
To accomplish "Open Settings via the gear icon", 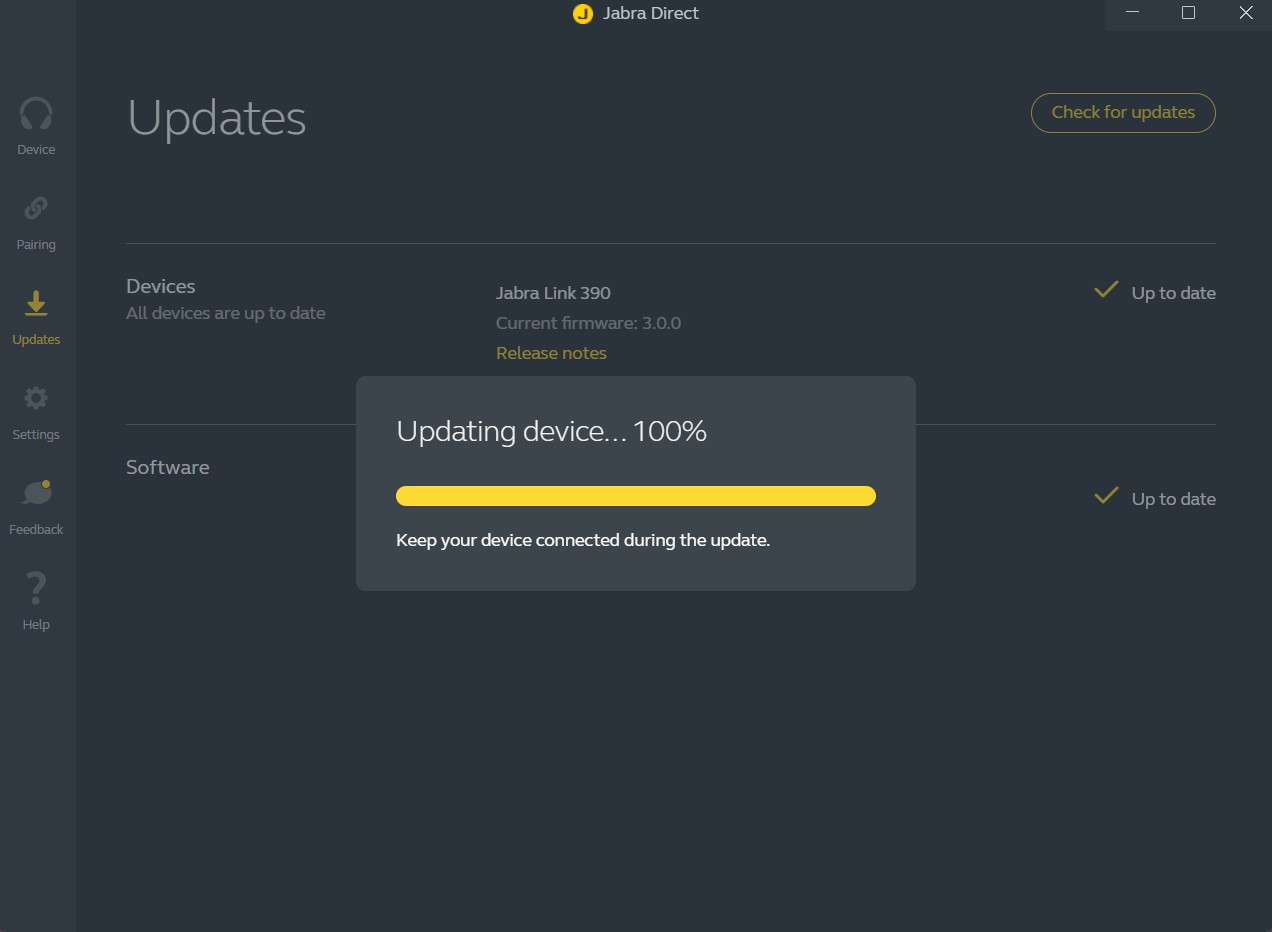I will 36,399.
